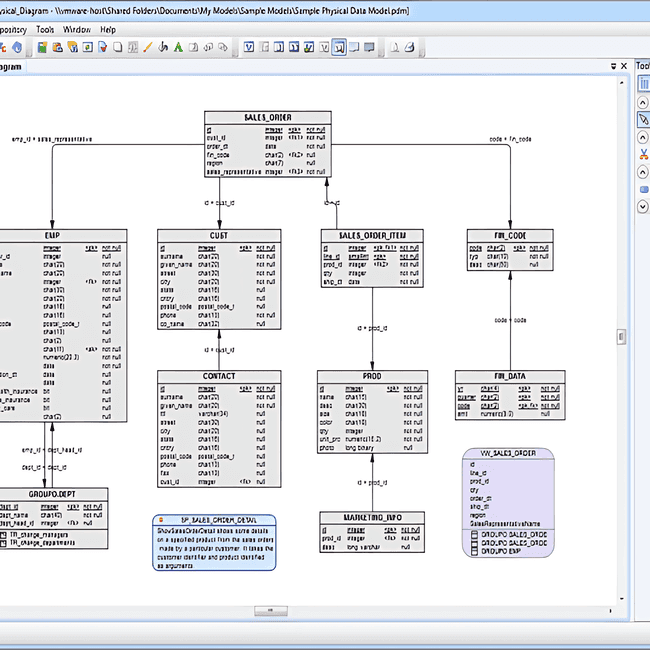
Task: Collapse the Toolbox group above the pointer tool
Action: 643,102
